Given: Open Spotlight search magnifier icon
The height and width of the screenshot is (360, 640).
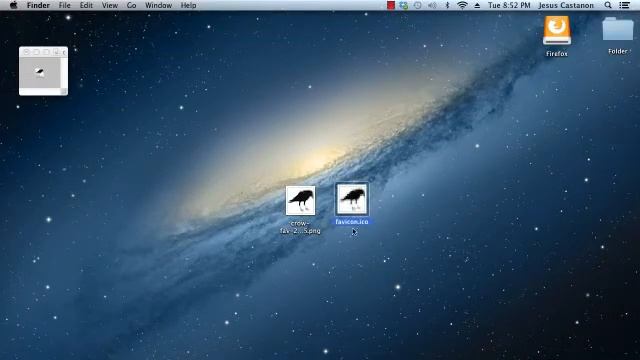Looking at the screenshot, I should click(x=608, y=5).
